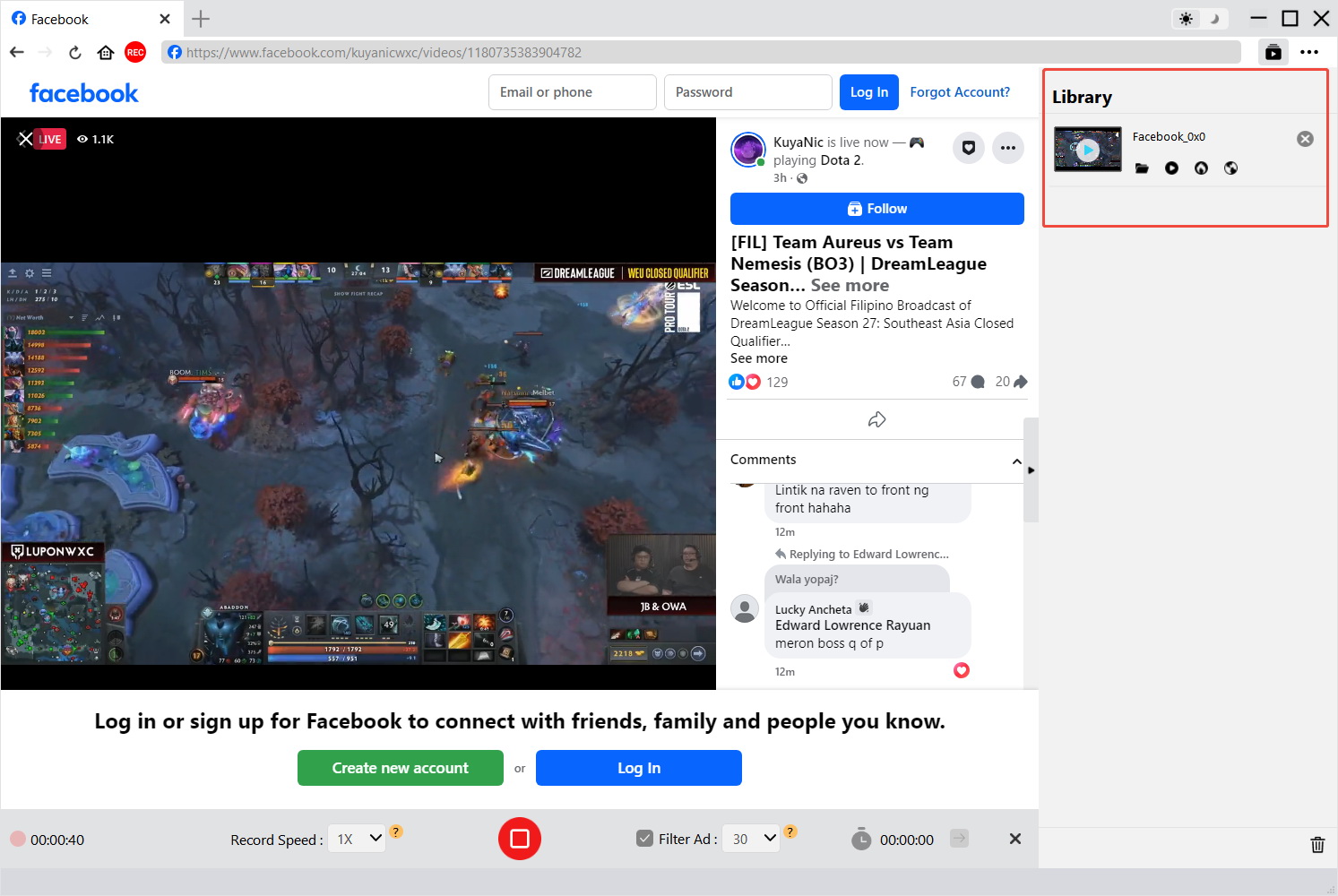Click the KuyaNic profile avatar
Image resolution: width=1338 pixels, height=896 pixels.
pos(748,150)
